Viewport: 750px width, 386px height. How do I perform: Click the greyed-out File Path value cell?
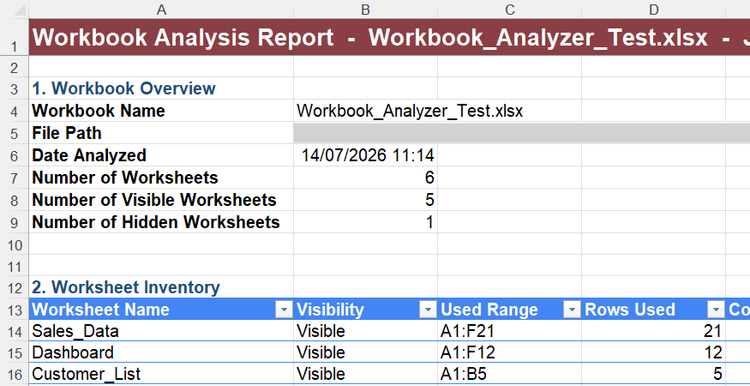(x=522, y=133)
